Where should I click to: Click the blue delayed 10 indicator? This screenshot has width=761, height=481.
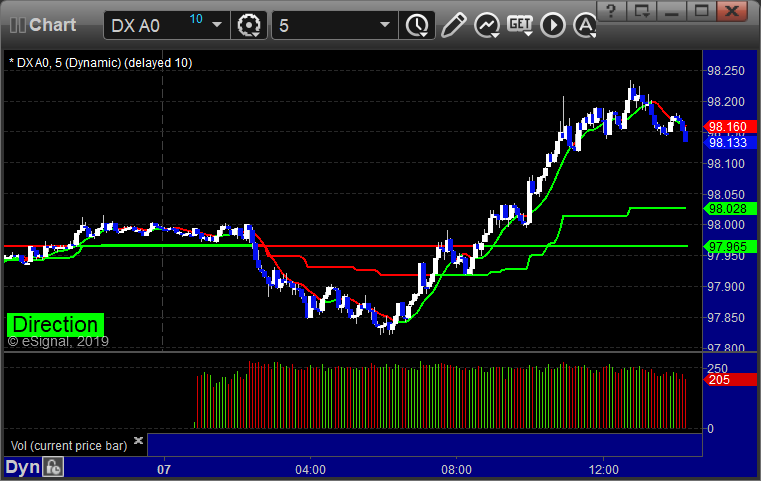[x=196, y=19]
